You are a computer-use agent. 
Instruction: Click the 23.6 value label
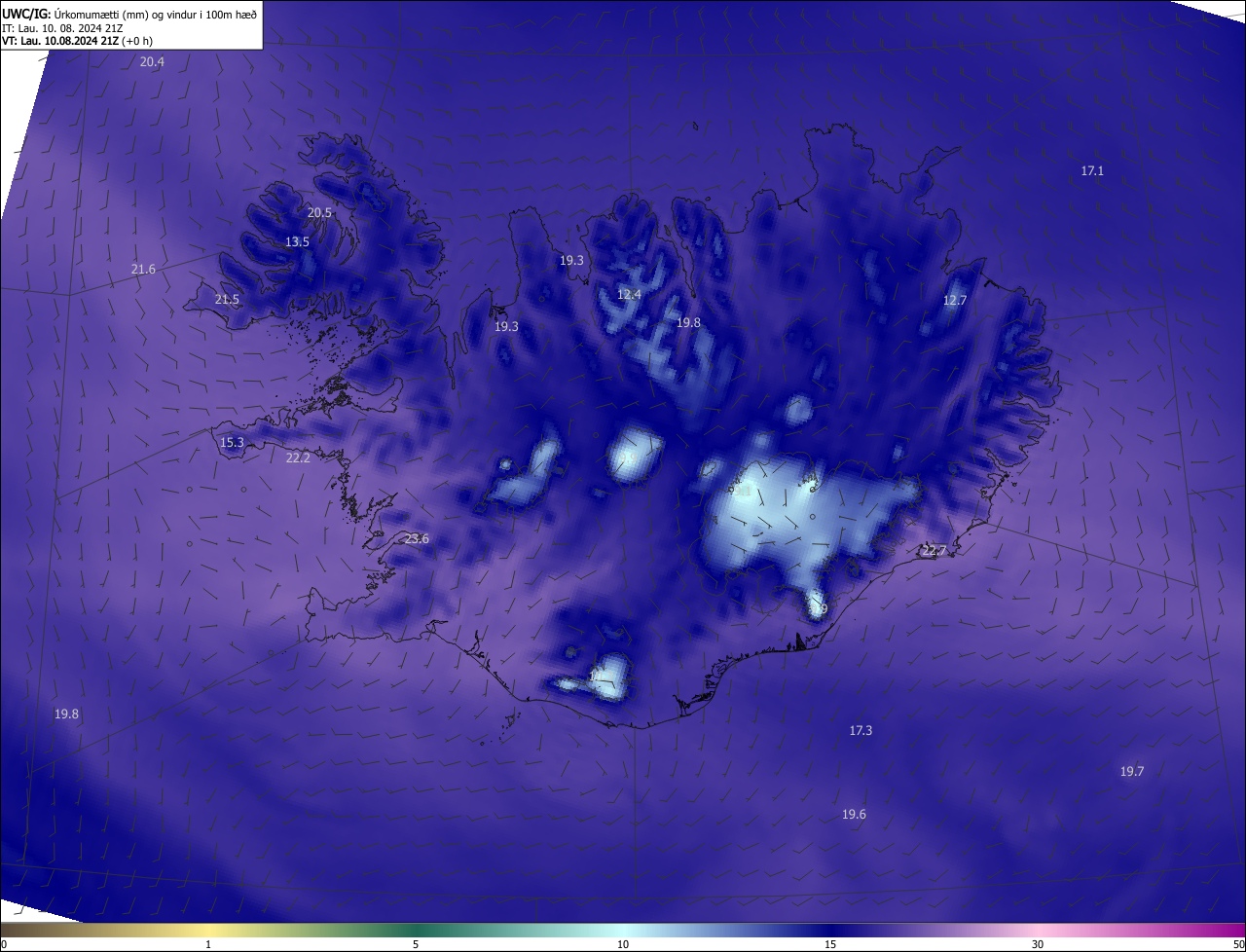pyautogui.click(x=417, y=538)
